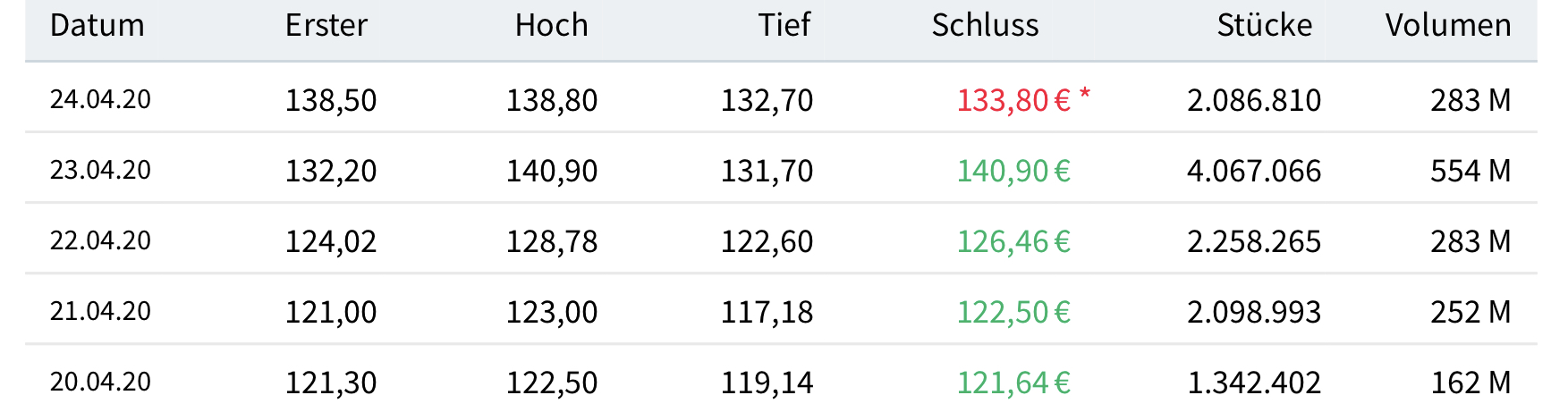Click the Tief column header

point(784,26)
